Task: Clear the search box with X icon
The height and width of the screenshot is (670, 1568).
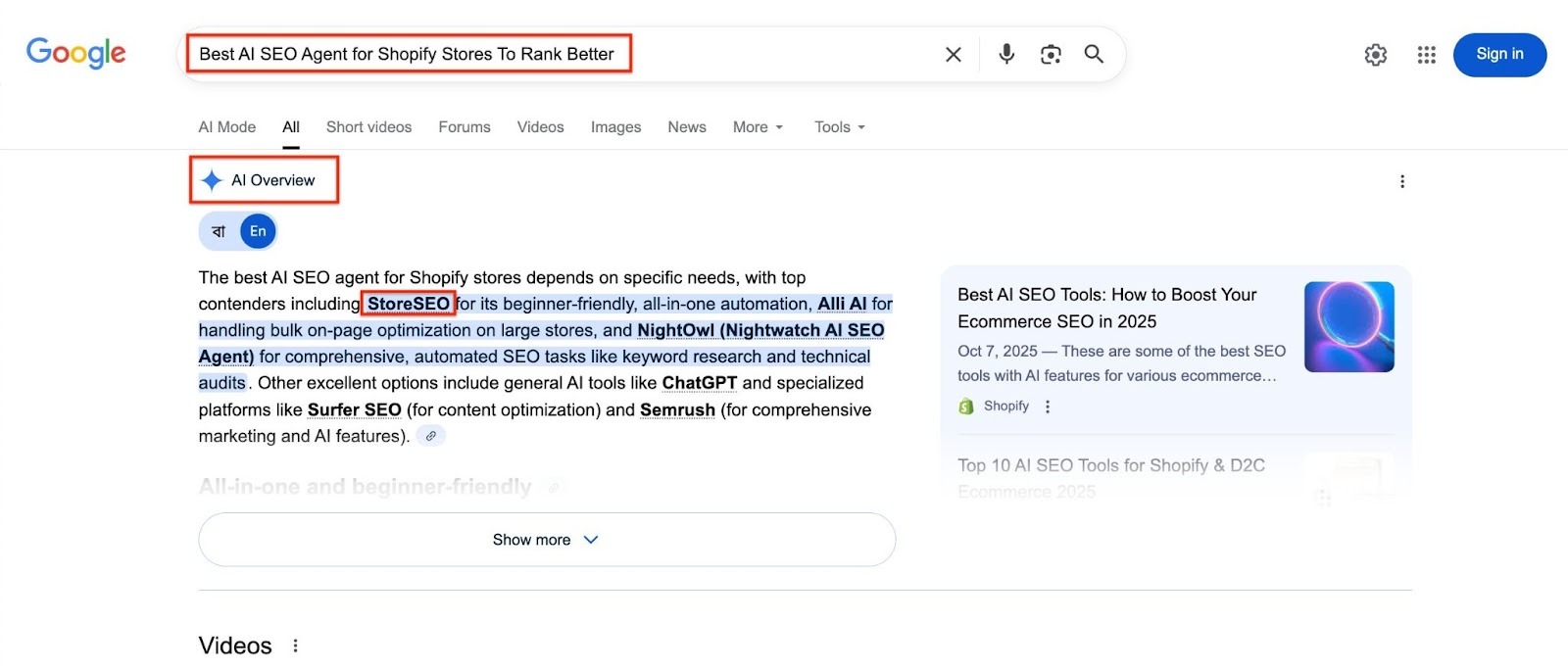Action: 953,54
